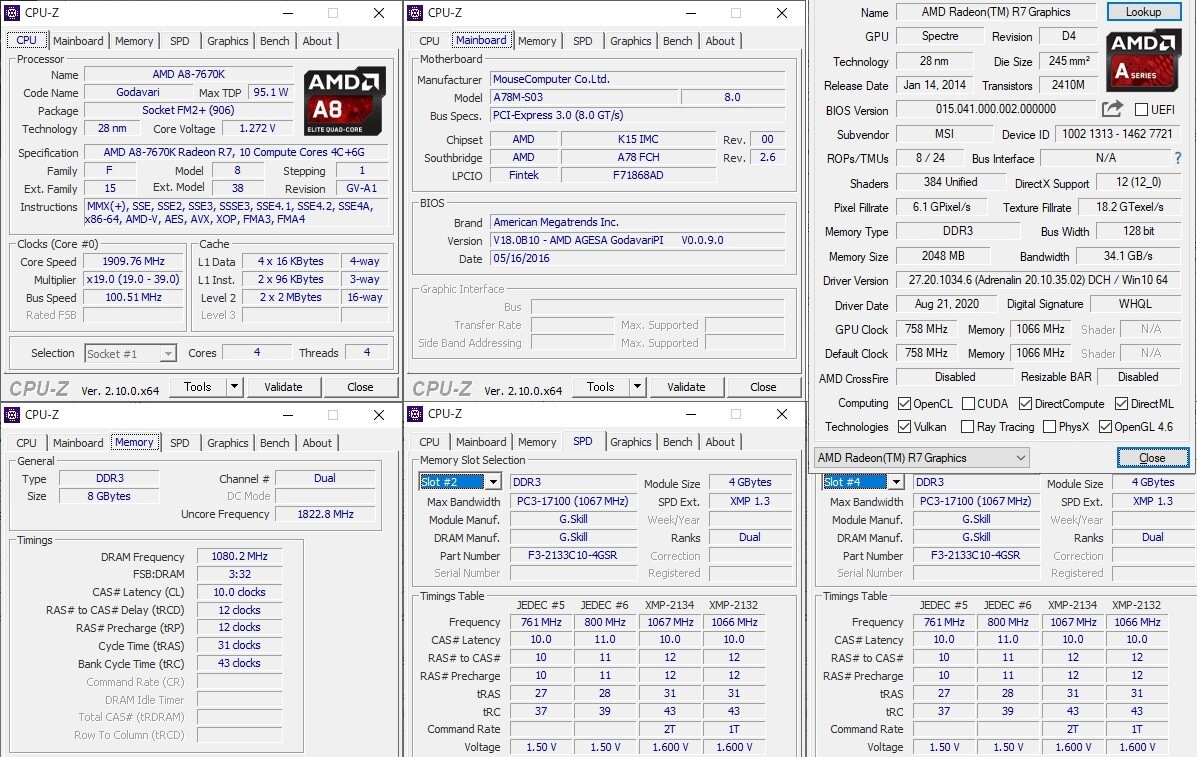Open the Slot #2 memory slot dropdown
Viewport: 1197px width, 757px height.
pos(494,482)
